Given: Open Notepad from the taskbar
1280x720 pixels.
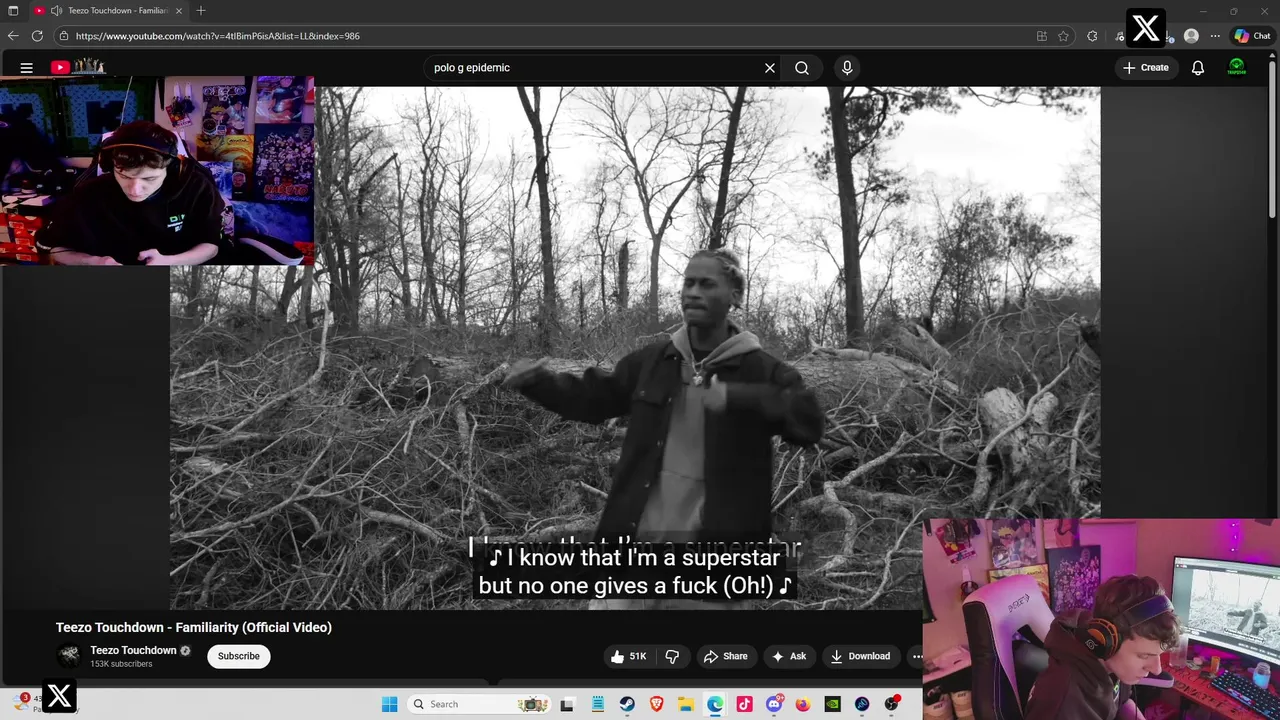Looking at the screenshot, I should [597, 704].
